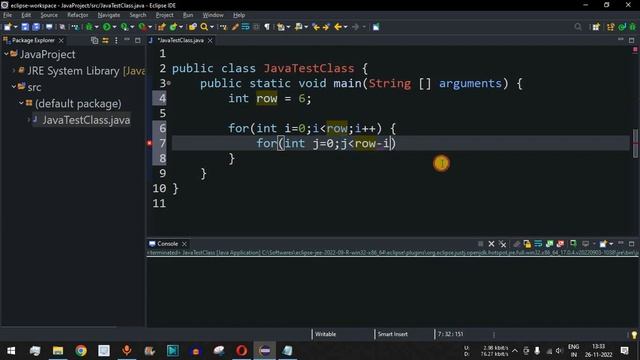
Task: Select the JavaTestClass.java editor tab
Action: tap(180, 40)
